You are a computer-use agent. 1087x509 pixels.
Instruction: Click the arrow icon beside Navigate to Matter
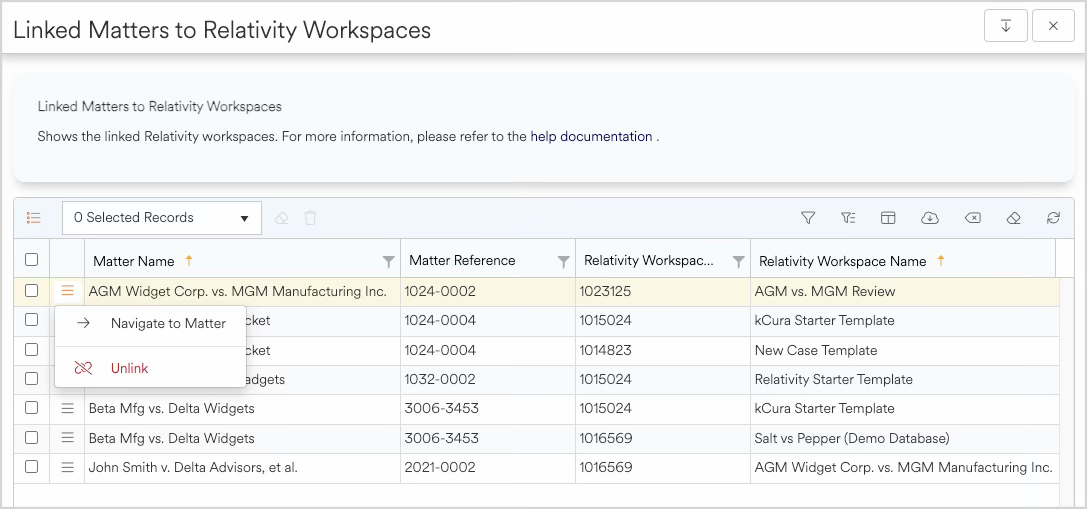(x=83, y=323)
